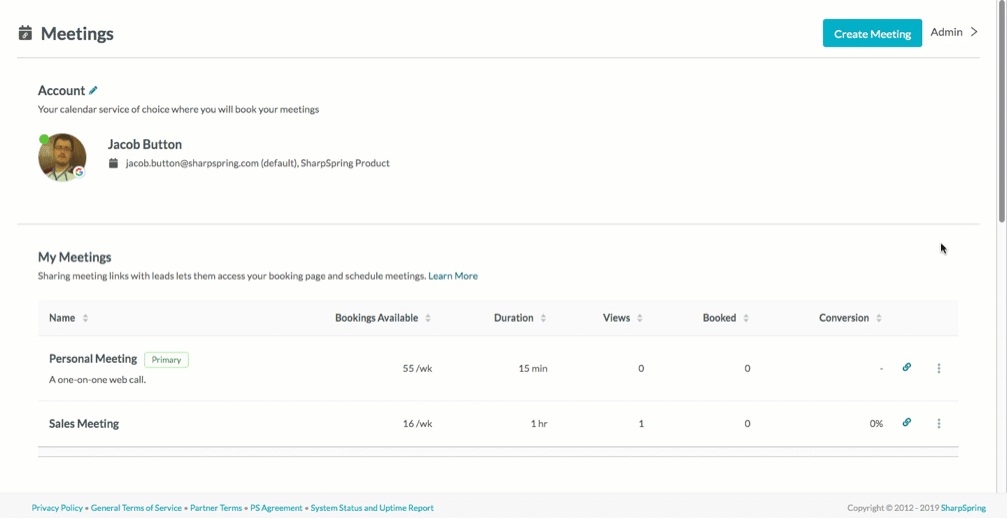Sort by Booked column
Viewport: 1007px width, 518px height.
click(x=746, y=318)
